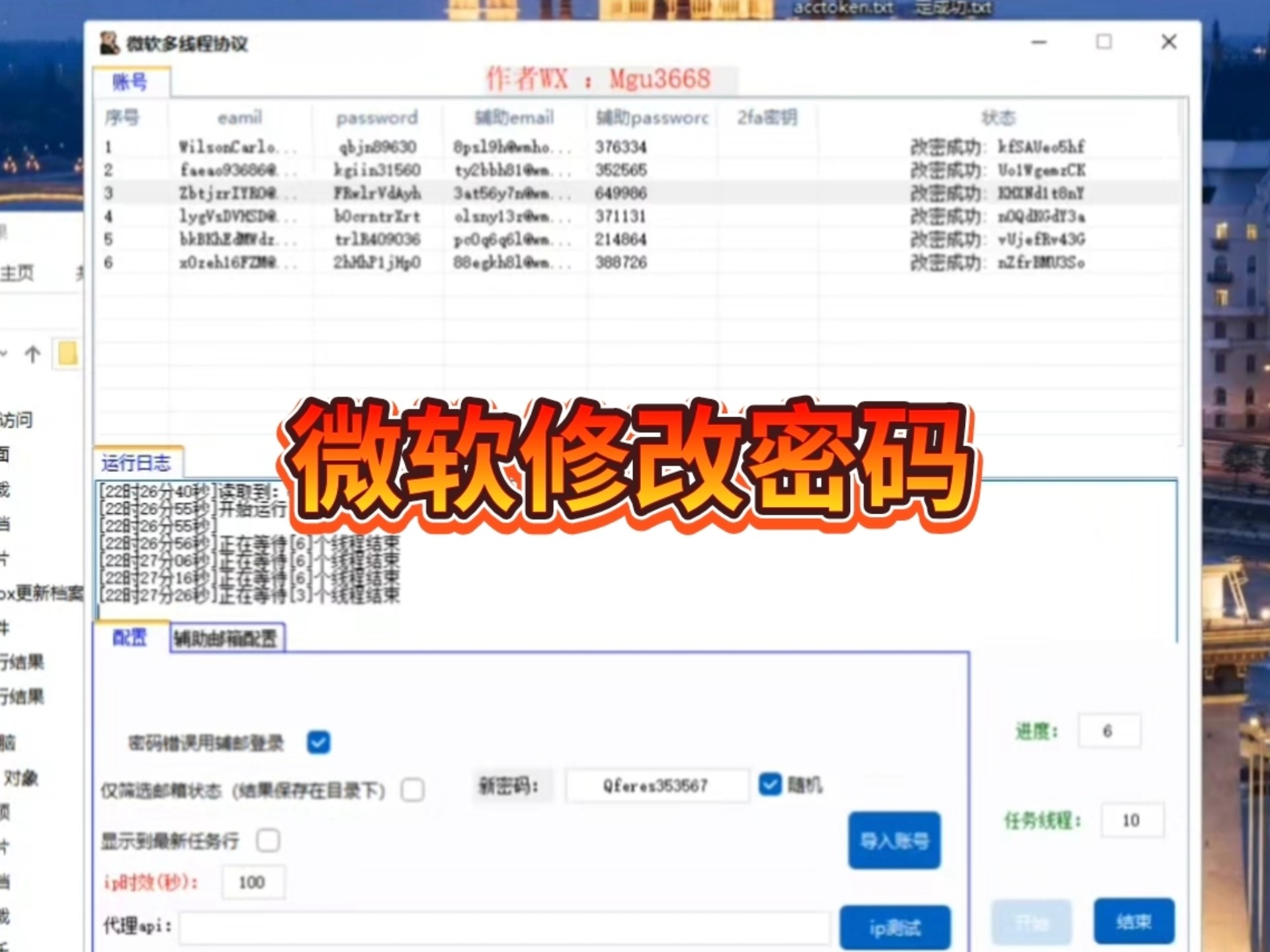
Task: Click the ip时效(秒) input field
Action: pyautogui.click(x=253, y=882)
